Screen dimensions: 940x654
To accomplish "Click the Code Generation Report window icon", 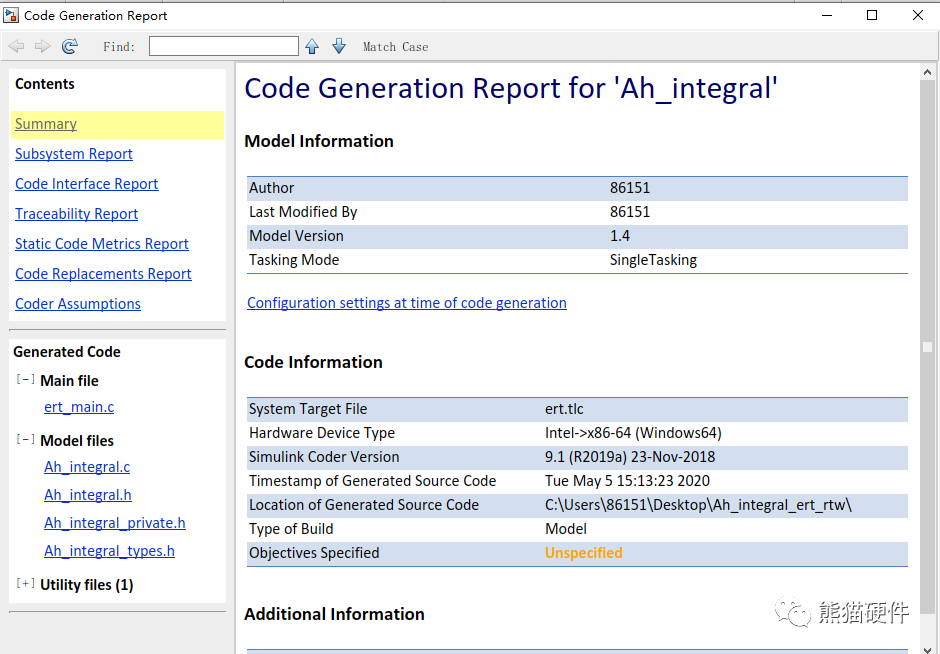I will [11, 15].
